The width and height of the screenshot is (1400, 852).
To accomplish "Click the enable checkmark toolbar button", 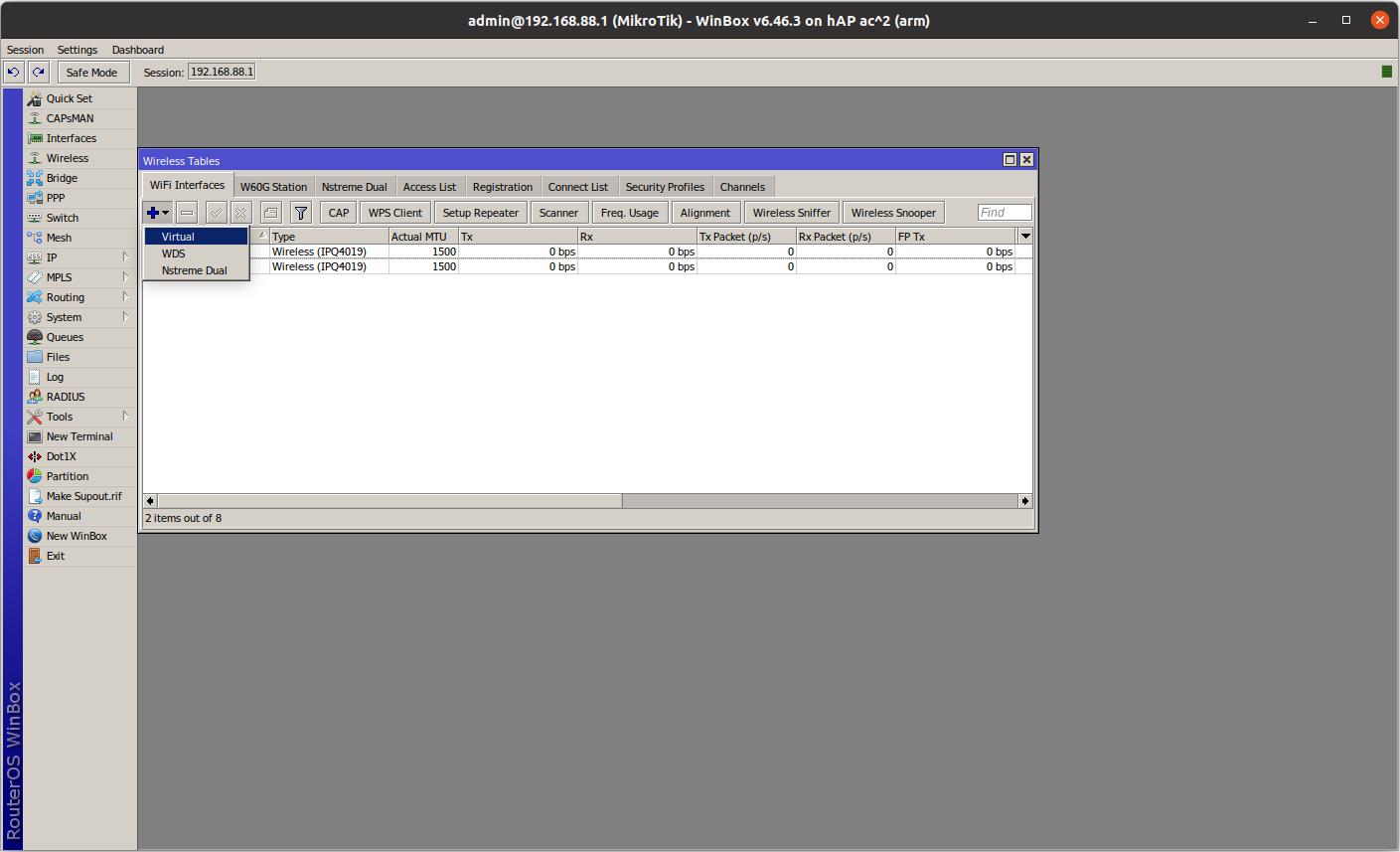I will [216, 213].
